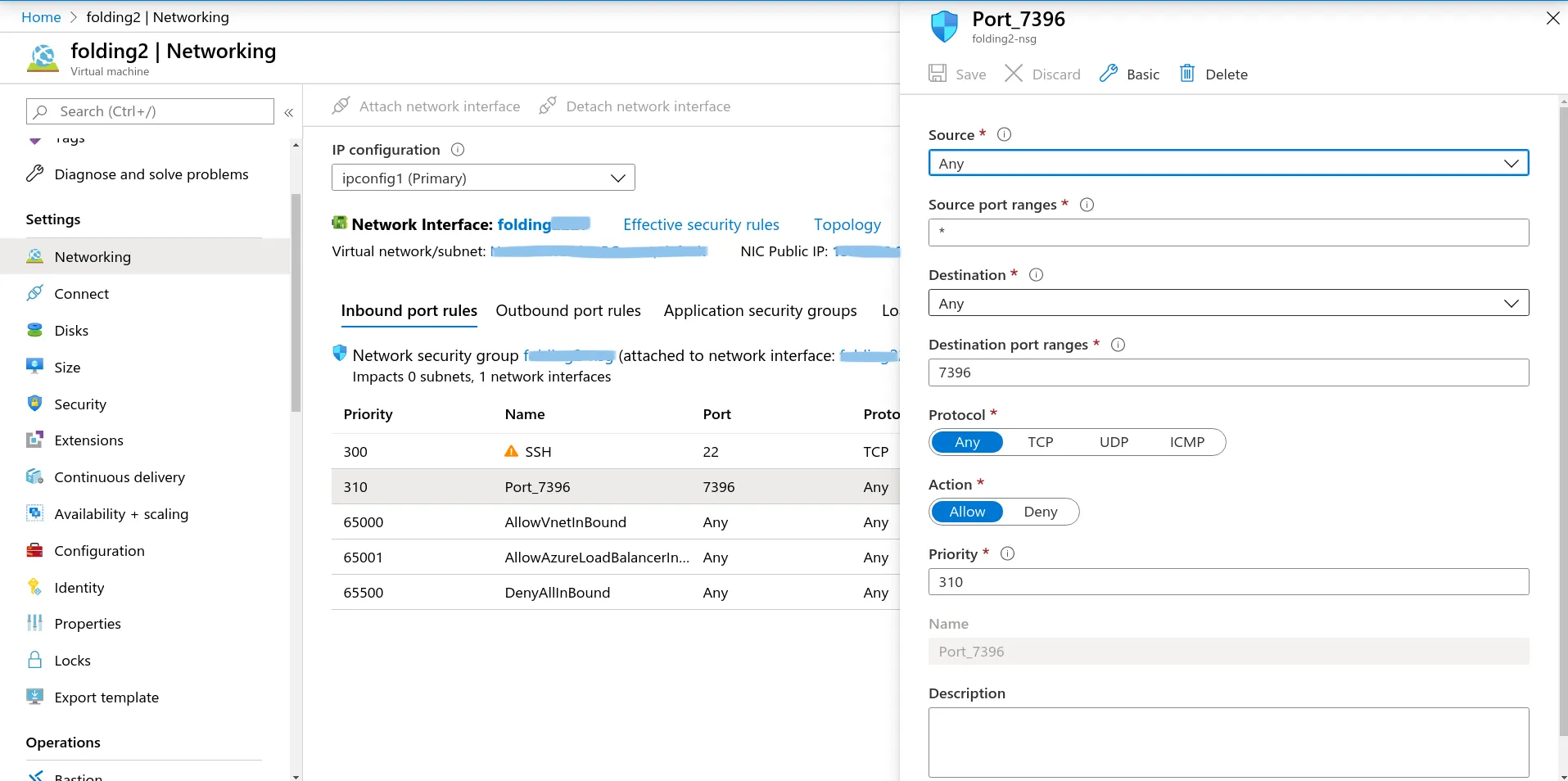Image resolution: width=1568 pixels, height=781 pixels.
Task: Delete the Port_7396 security rule
Action: (1213, 74)
